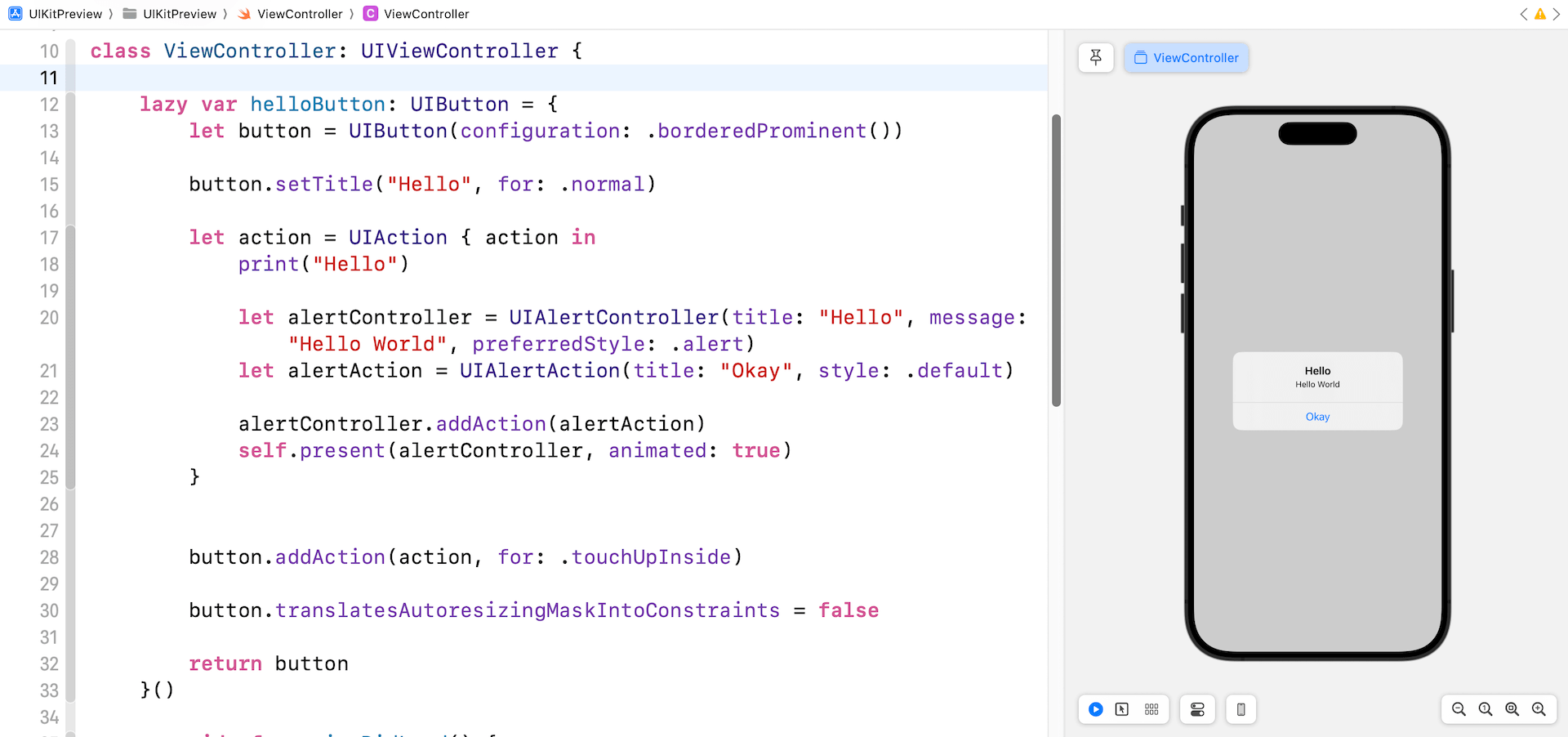Open the preview device picker

tap(1241, 709)
